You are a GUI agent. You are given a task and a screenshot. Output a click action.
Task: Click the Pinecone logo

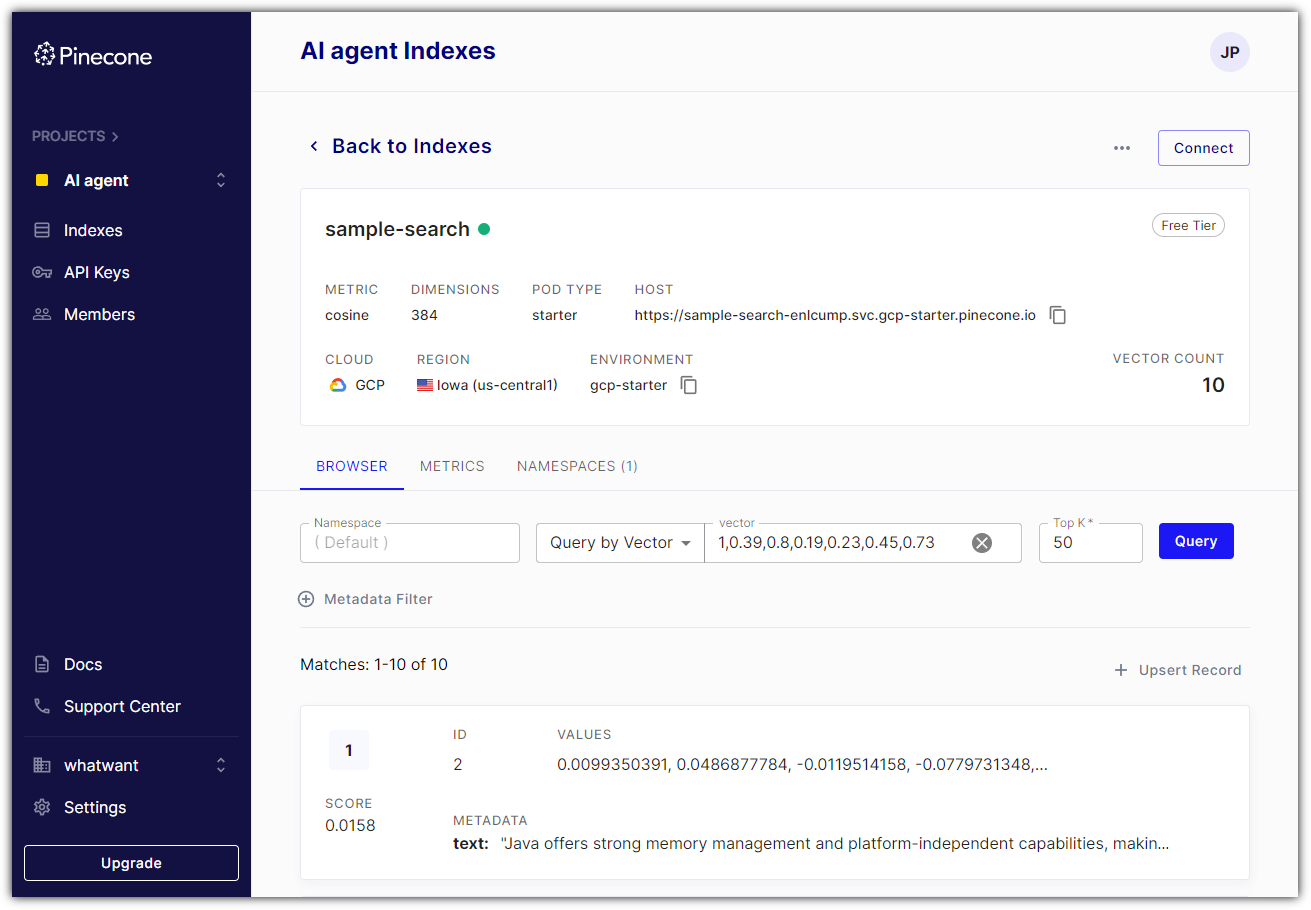[x=93, y=55]
